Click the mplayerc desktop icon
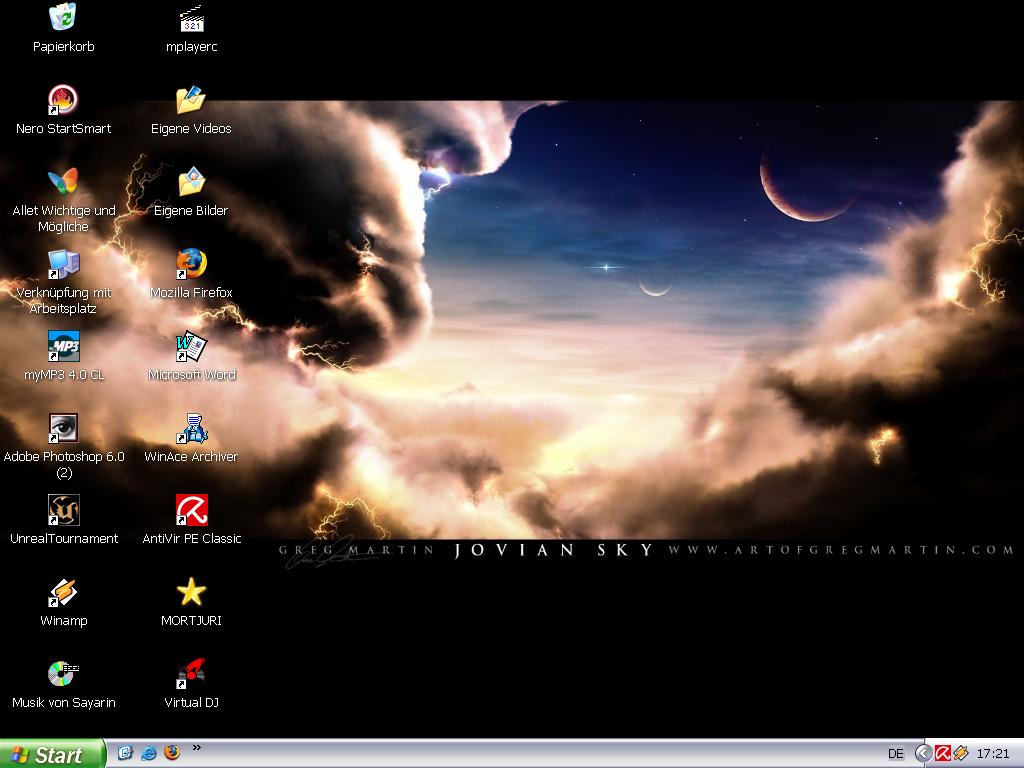The width and height of the screenshot is (1024, 768). point(191,18)
